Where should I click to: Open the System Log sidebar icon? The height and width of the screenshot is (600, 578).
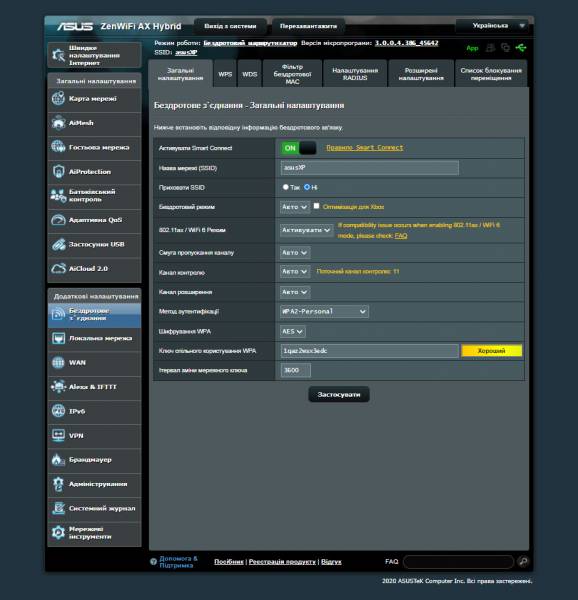pos(58,508)
